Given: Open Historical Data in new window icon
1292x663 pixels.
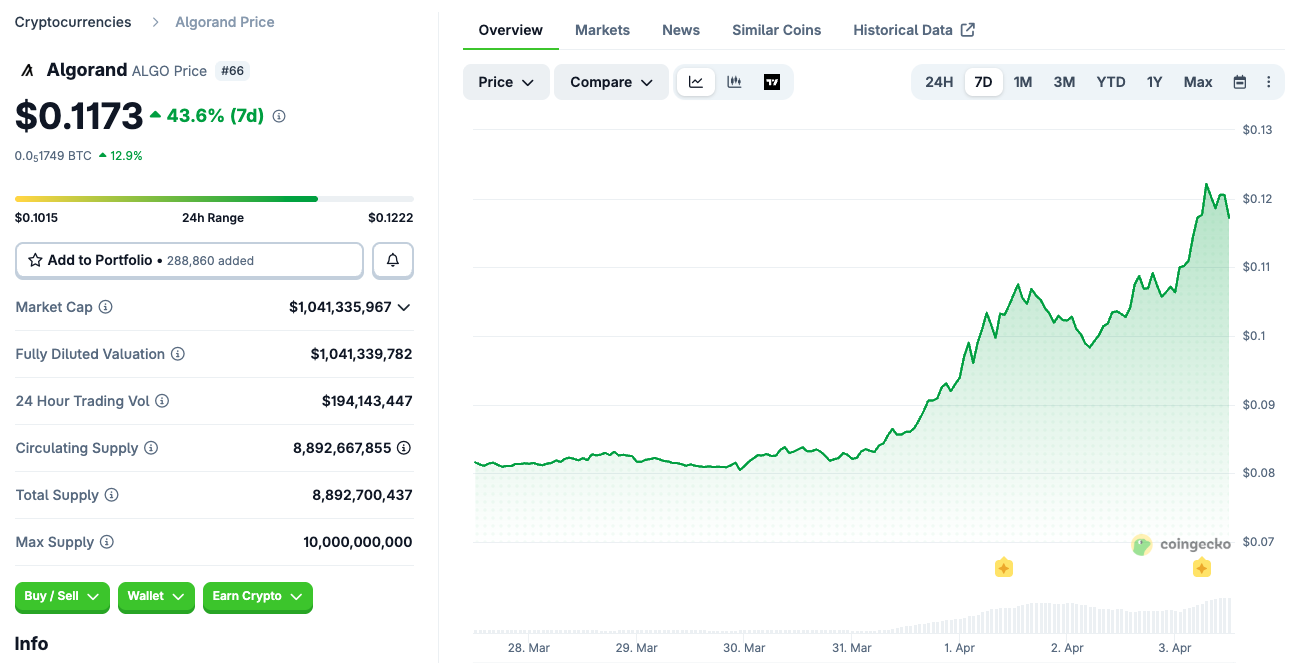Looking at the screenshot, I should coord(966,29).
